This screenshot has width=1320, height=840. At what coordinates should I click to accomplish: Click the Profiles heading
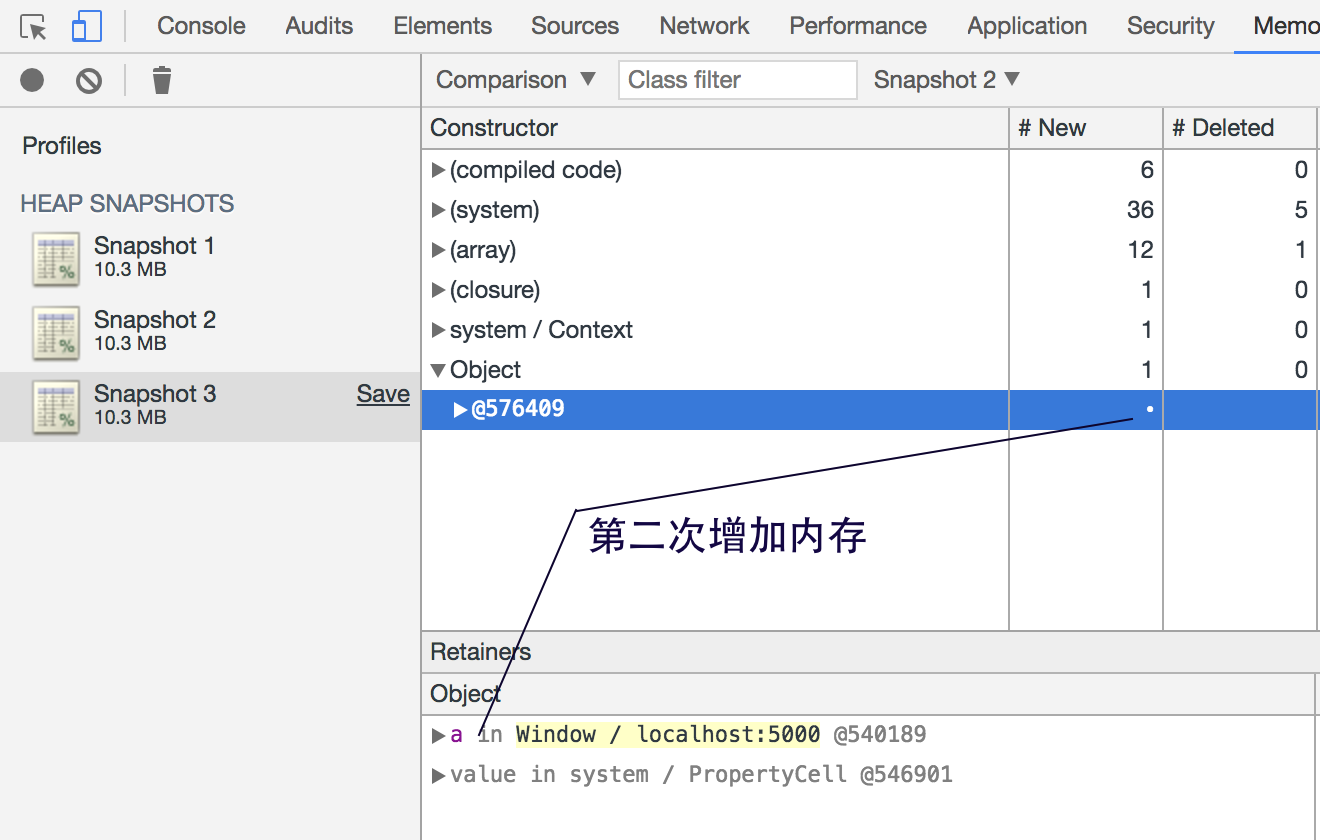point(62,146)
